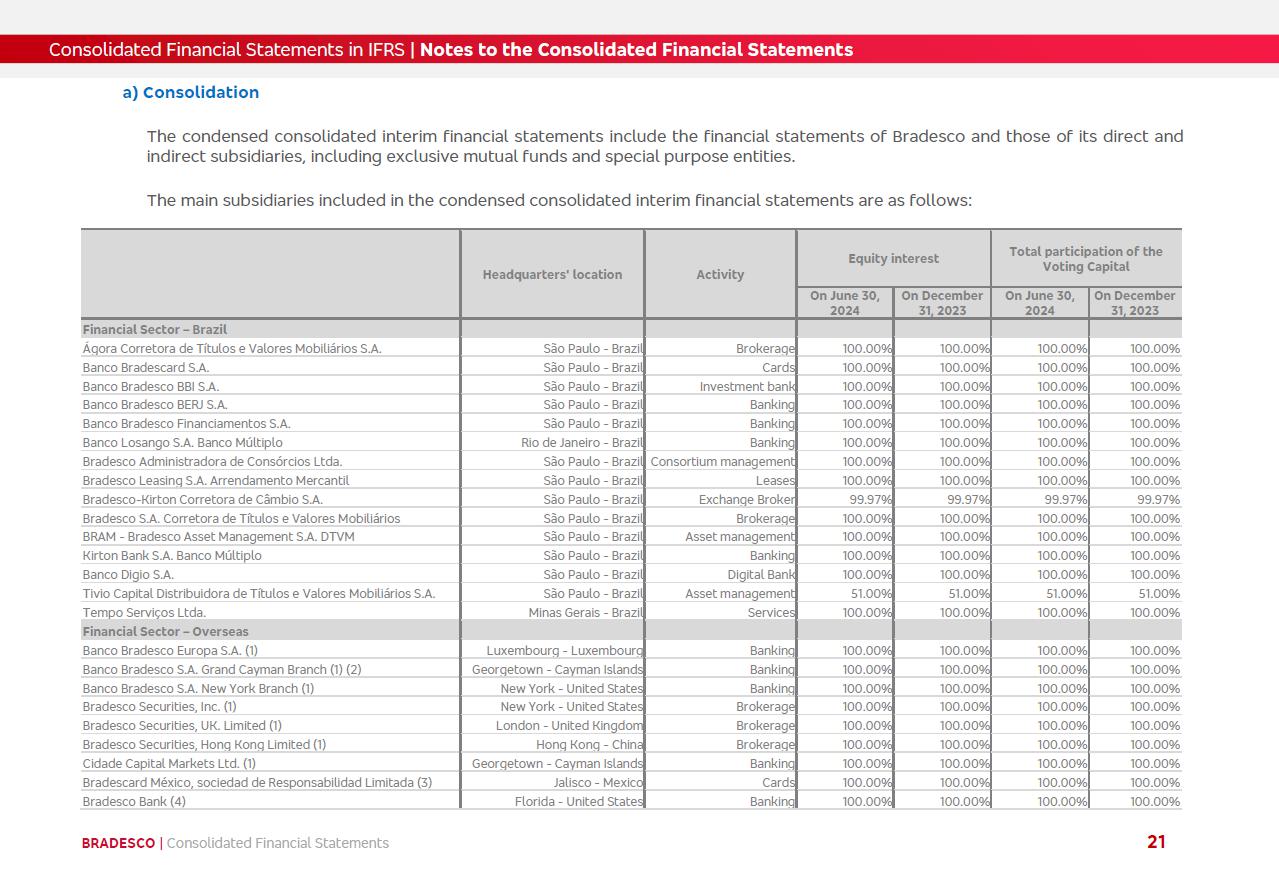The height and width of the screenshot is (891, 1279).
Task: Click the 'Digital Bank' activity cell
Action: pyautogui.click(x=760, y=574)
